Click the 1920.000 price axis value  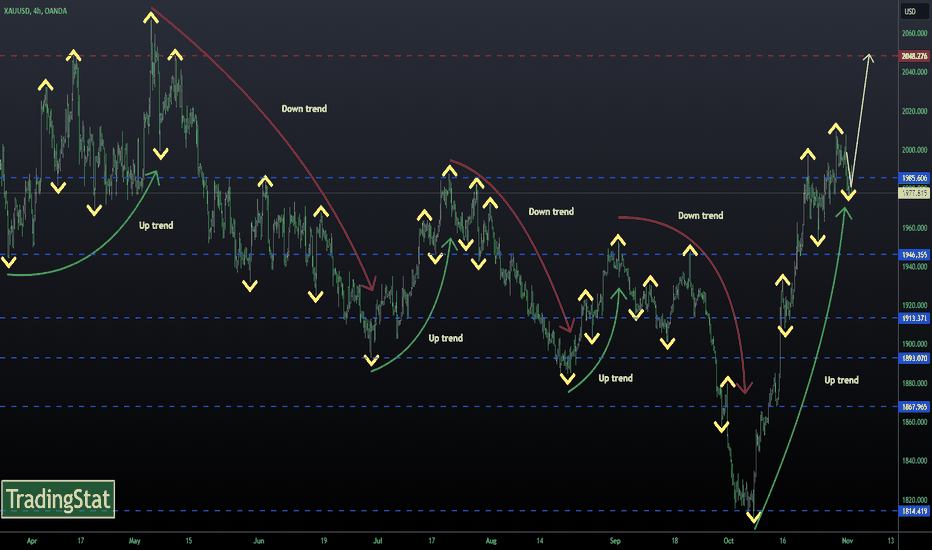[x=914, y=305]
